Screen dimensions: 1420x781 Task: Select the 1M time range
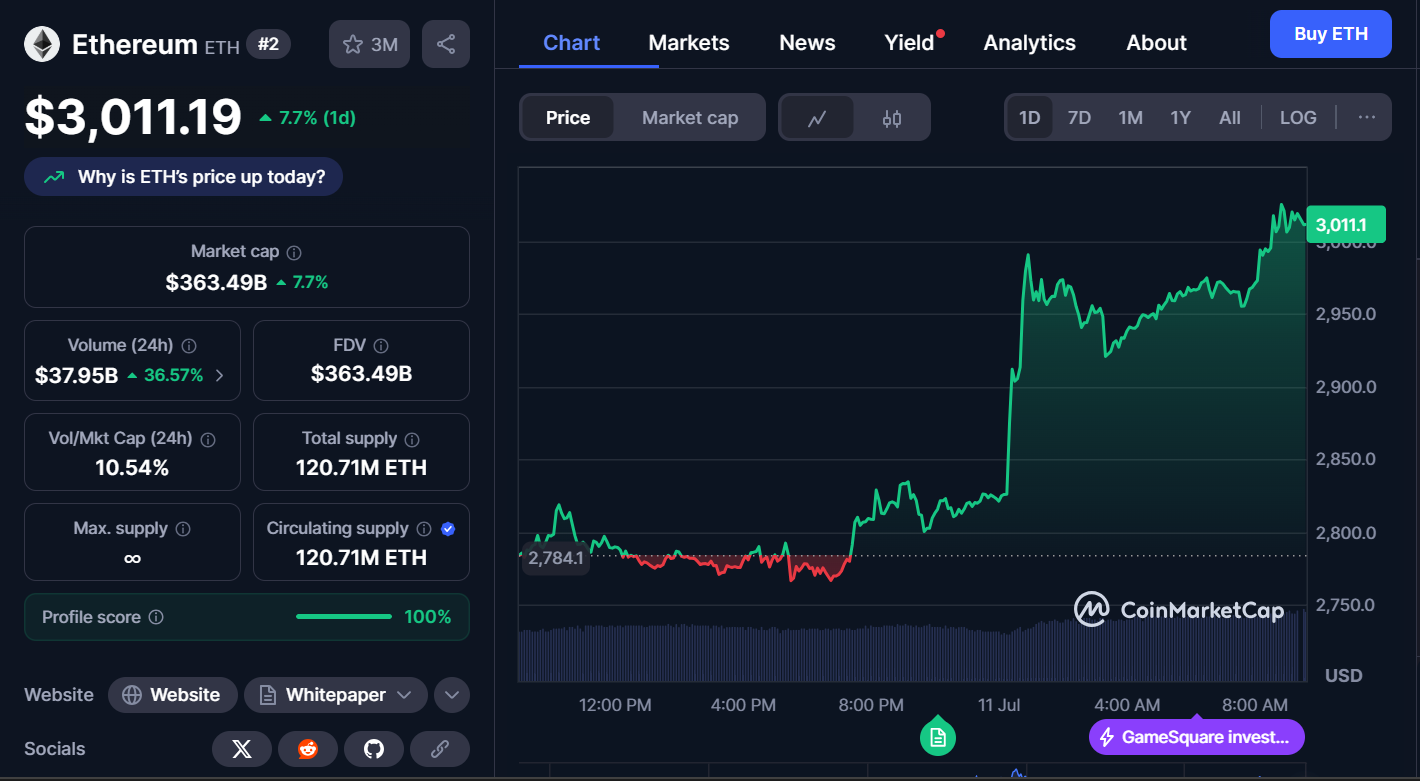1130,118
